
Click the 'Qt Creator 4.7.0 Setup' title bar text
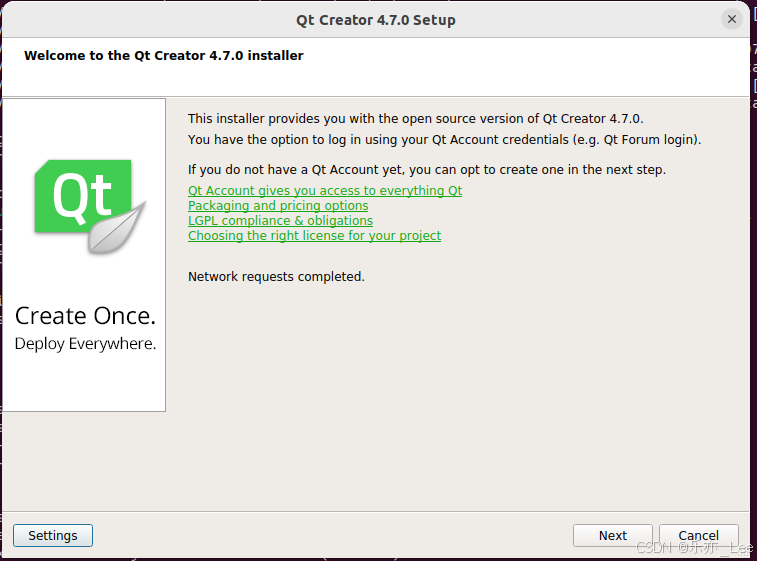click(376, 20)
